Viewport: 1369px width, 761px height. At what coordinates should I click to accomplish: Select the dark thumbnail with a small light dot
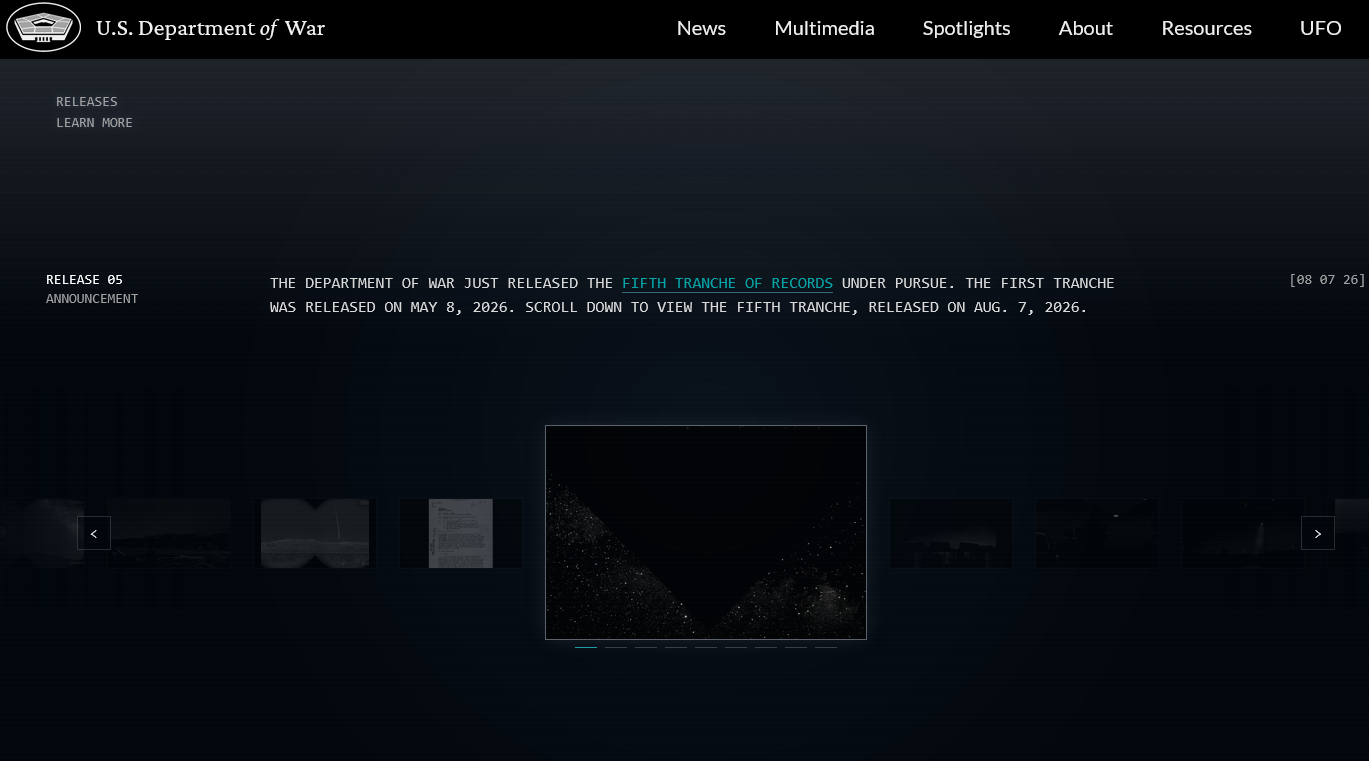(x=1096, y=533)
